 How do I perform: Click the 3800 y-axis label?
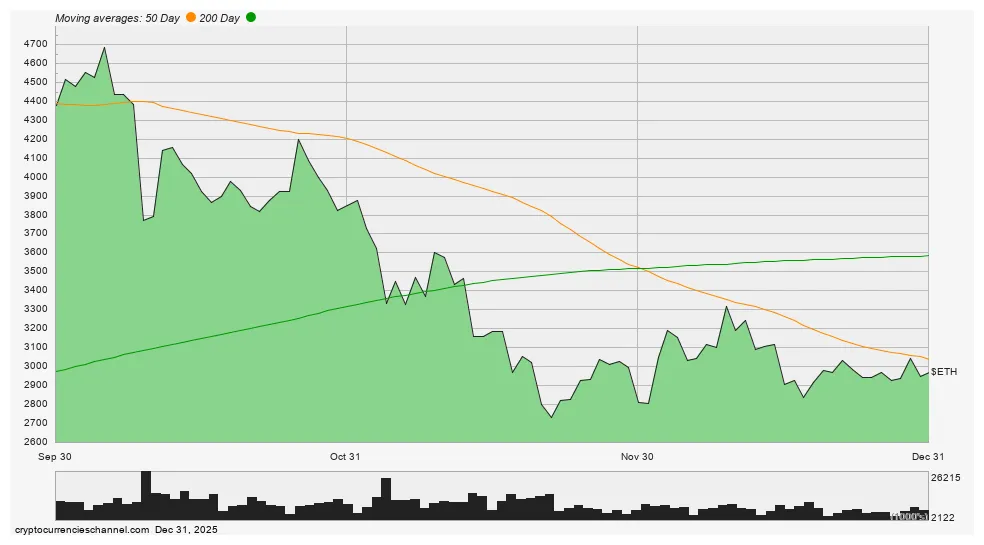tap(35, 214)
